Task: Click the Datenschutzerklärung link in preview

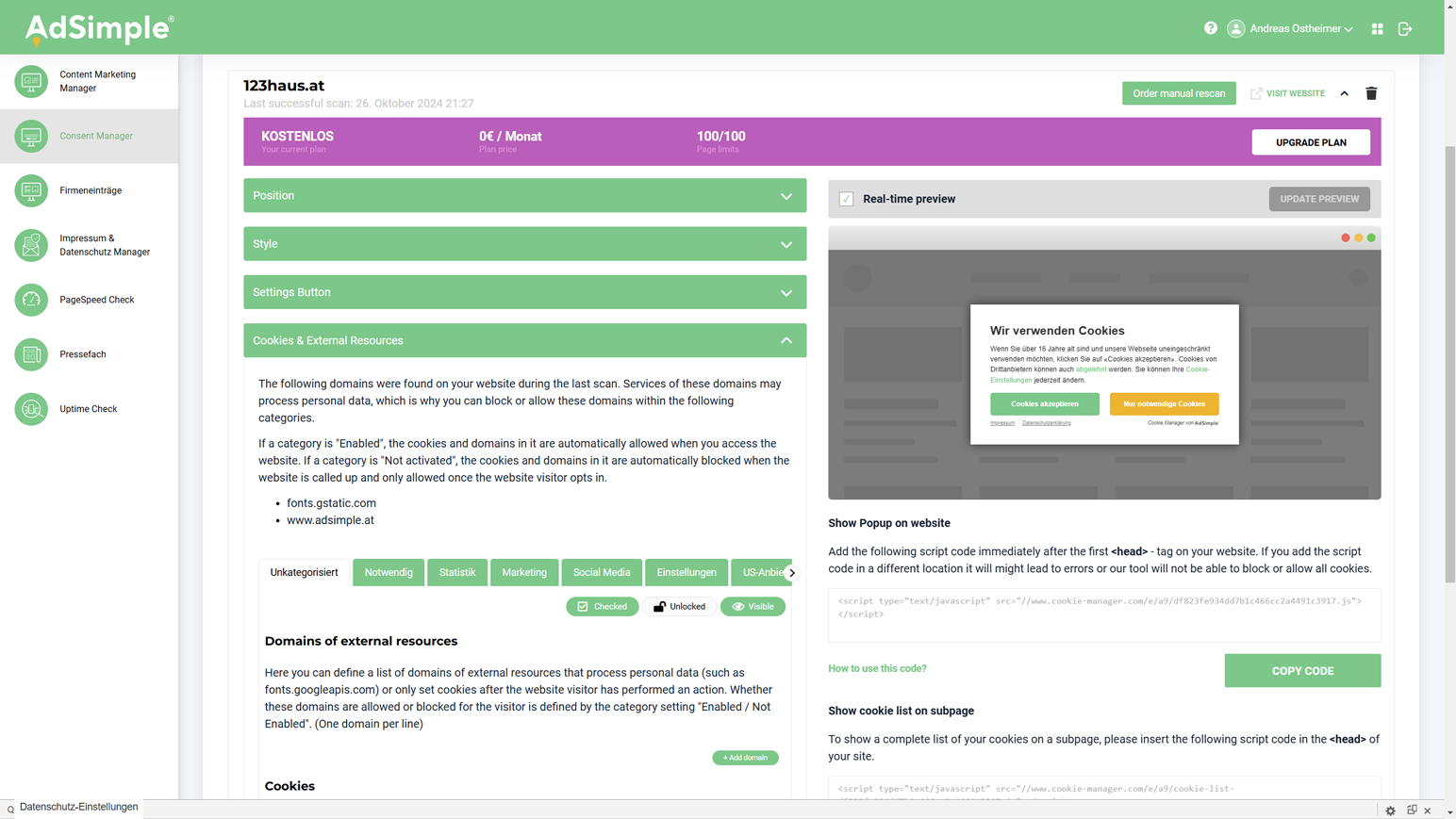Action: coord(1047,423)
